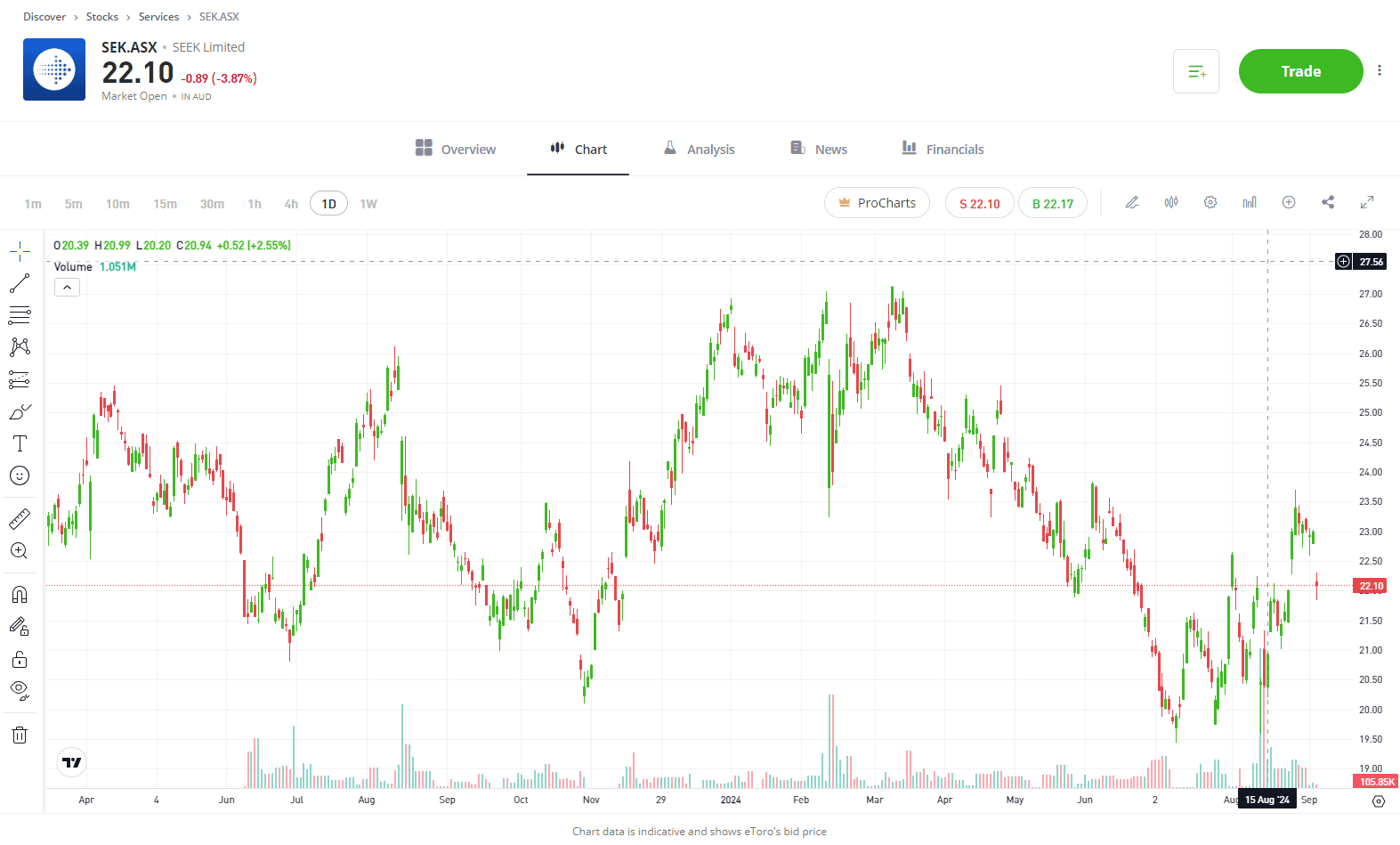Switch to 4h timeframe

click(291, 204)
